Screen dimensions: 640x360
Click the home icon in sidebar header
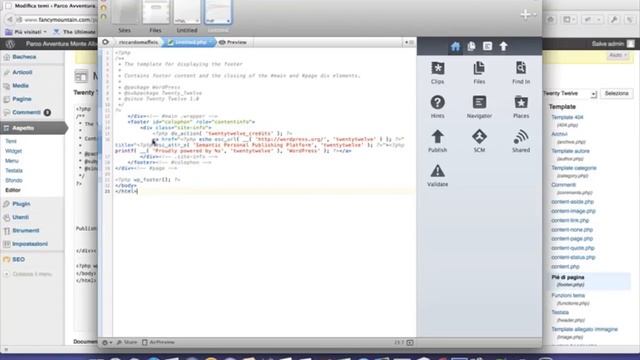tap(456, 47)
